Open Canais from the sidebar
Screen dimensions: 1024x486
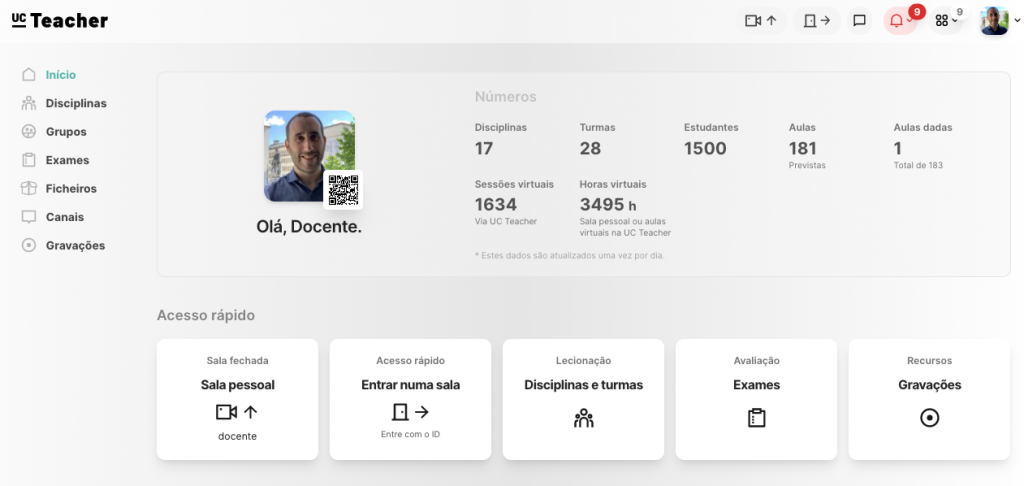(x=65, y=217)
